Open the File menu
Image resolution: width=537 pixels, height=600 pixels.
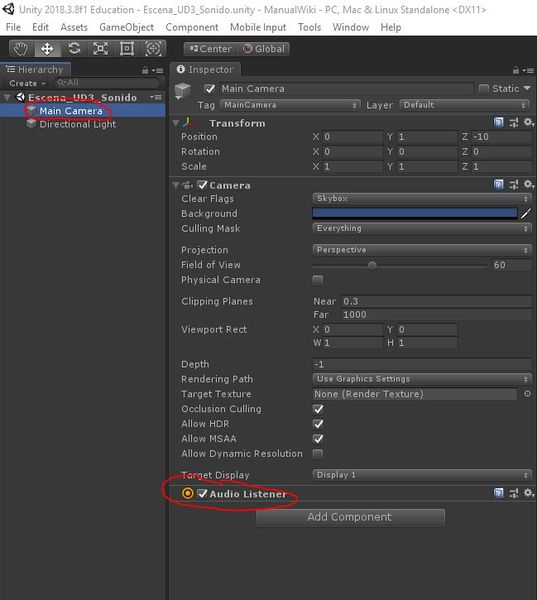click(x=13, y=27)
